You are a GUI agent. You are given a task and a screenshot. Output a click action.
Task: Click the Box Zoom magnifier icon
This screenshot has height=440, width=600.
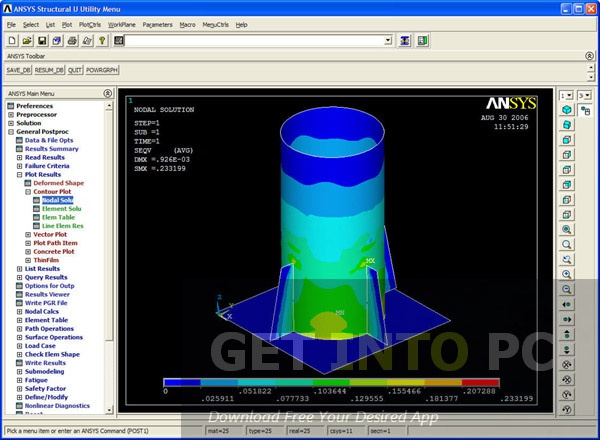coord(567,244)
